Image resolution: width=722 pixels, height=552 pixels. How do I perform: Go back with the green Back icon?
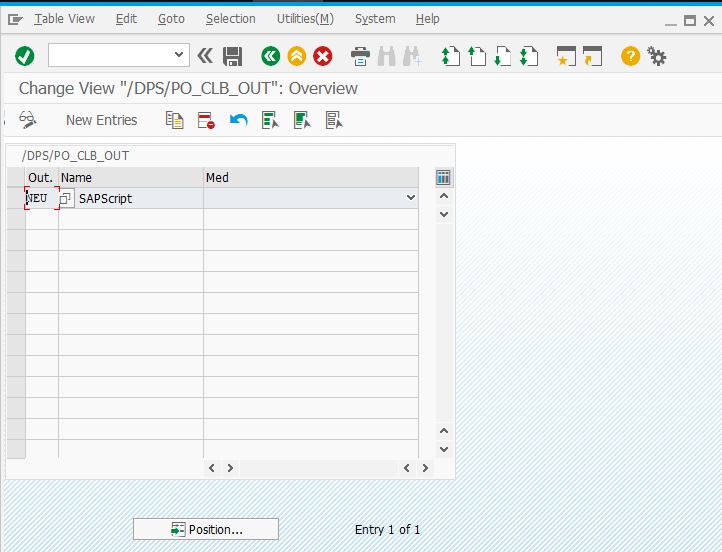pos(271,56)
